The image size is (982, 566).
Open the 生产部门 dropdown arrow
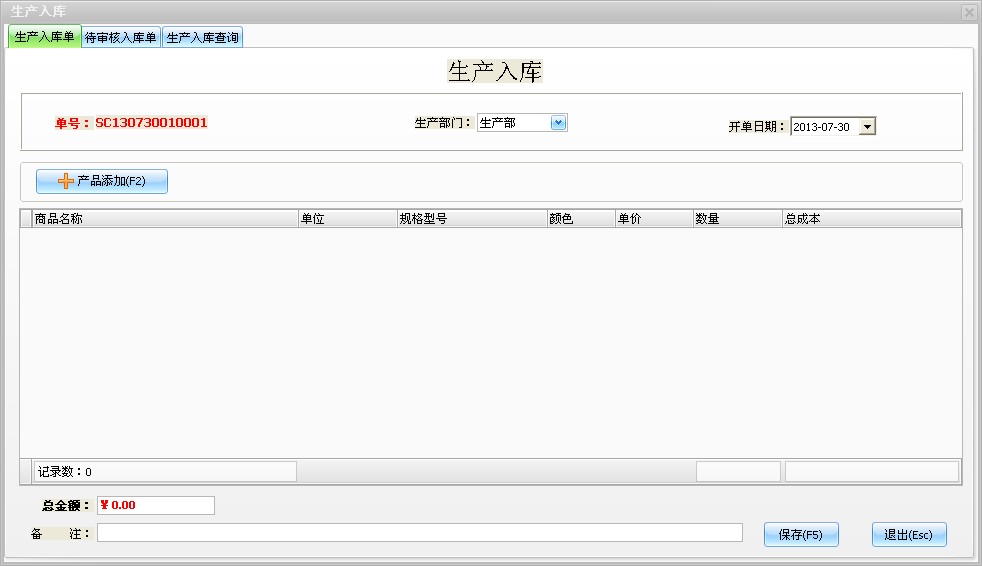pos(559,123)
